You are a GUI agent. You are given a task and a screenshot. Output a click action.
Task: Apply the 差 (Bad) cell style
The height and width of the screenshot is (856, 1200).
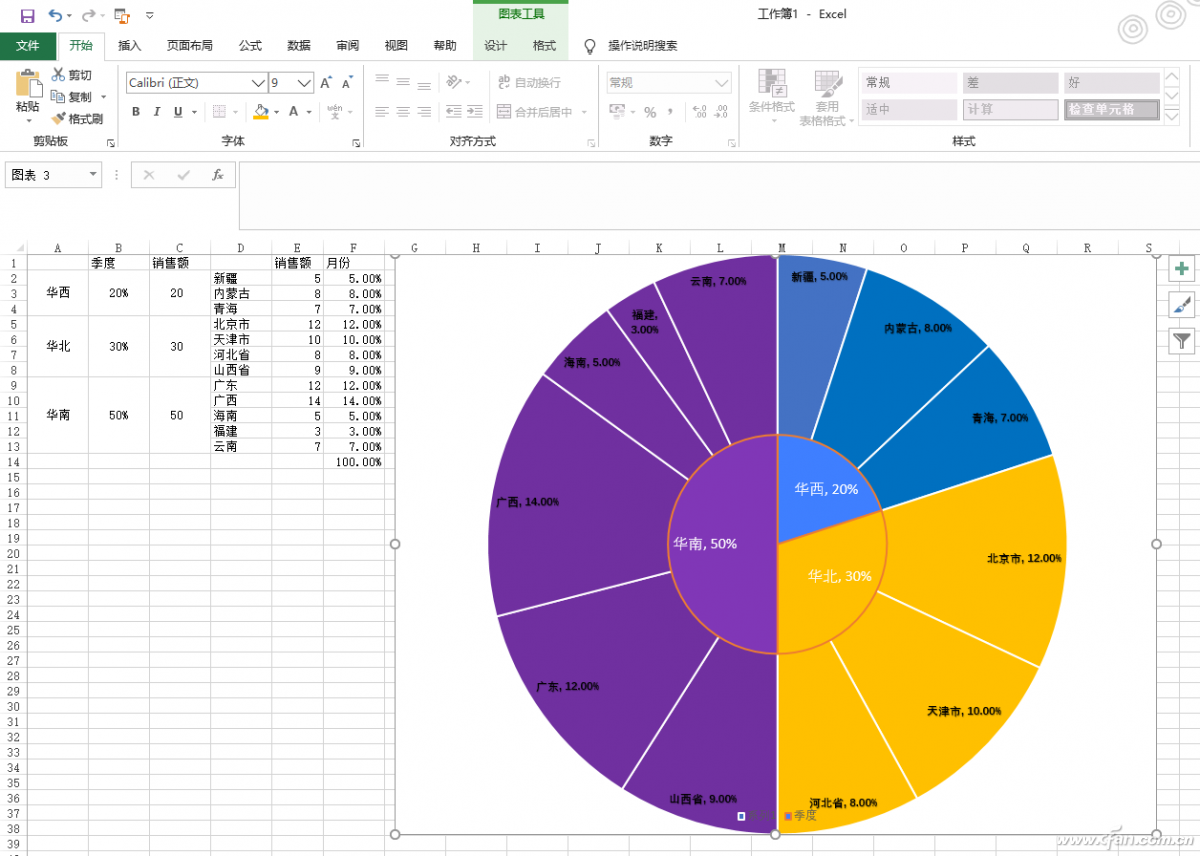1010,83
